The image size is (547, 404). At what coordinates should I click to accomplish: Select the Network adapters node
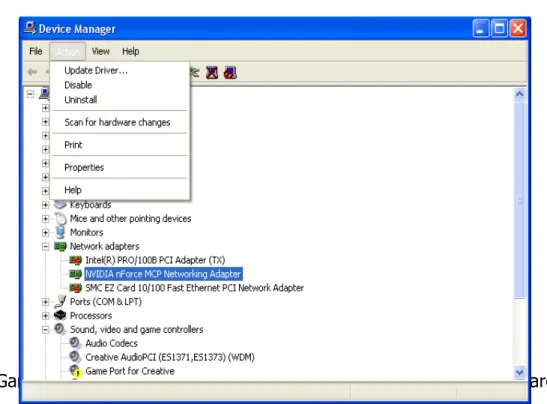(104, 246)
